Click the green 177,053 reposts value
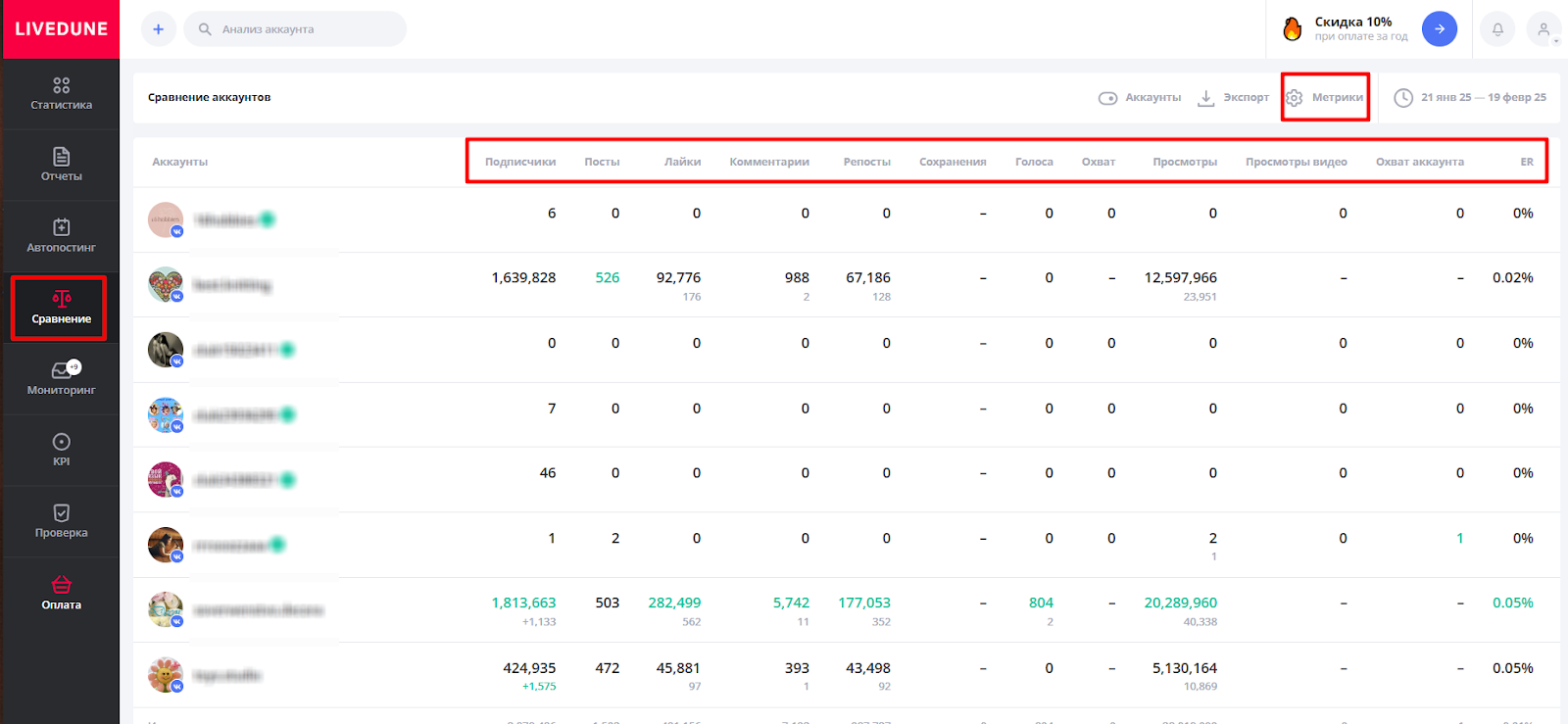 (864, 603)
